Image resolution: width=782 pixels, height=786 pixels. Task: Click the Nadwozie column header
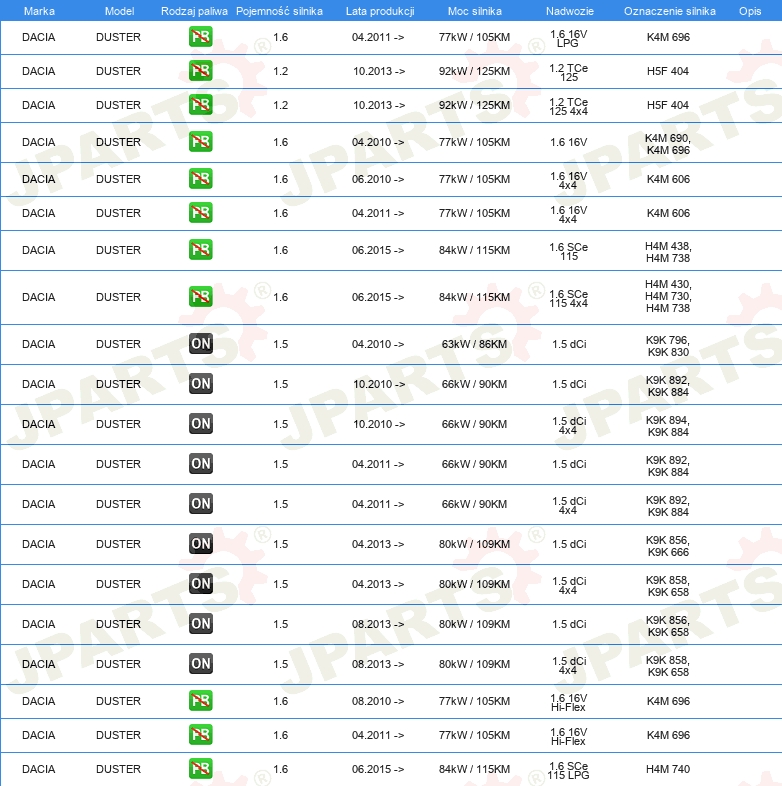click(569, 11)
